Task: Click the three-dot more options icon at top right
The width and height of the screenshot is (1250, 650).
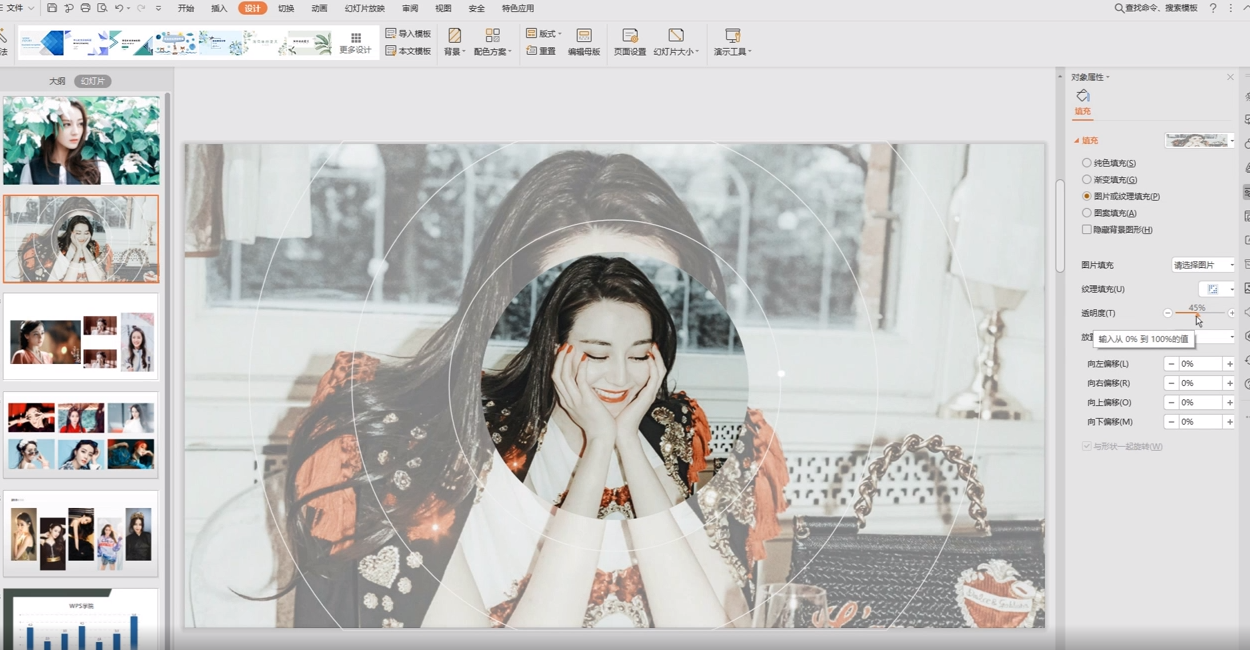Action: point(1231,8)
